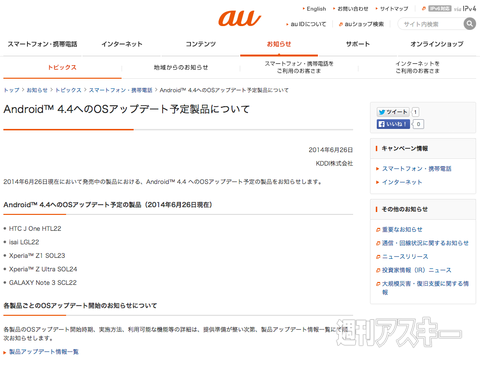This screenshot has width=480, height=366.
Task: Click the search magnifier button
Action: 470,24
